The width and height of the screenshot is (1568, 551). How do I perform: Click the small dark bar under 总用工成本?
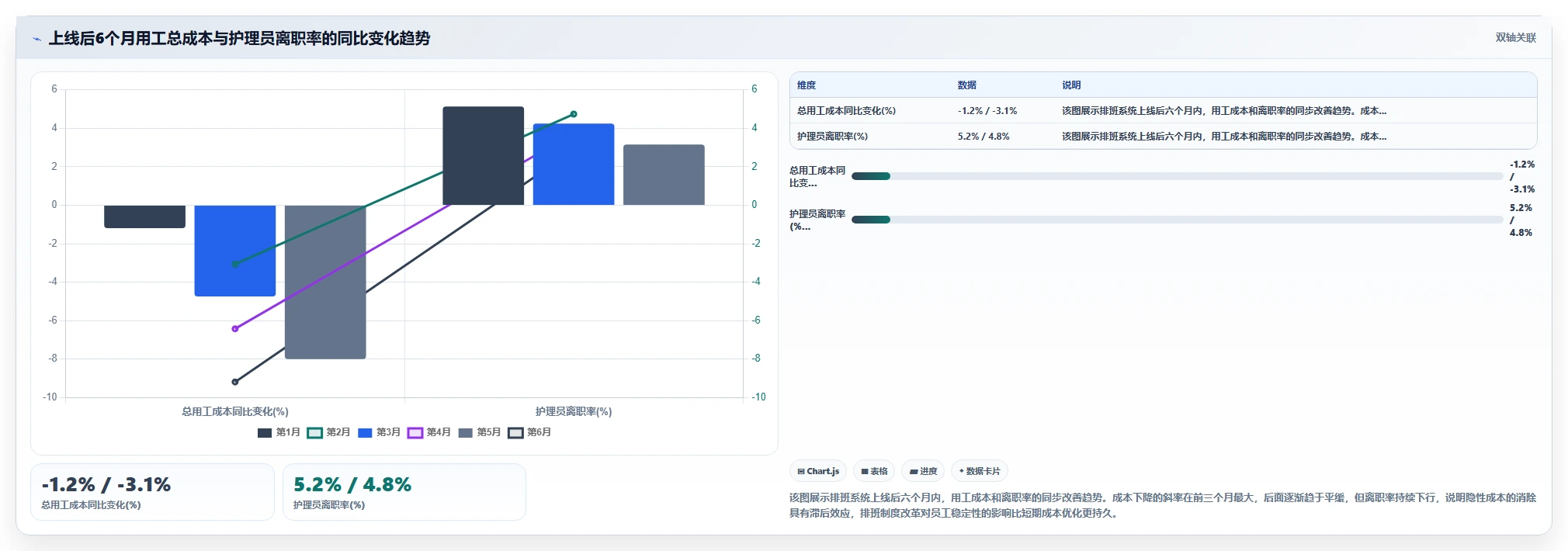click(145, 217)
